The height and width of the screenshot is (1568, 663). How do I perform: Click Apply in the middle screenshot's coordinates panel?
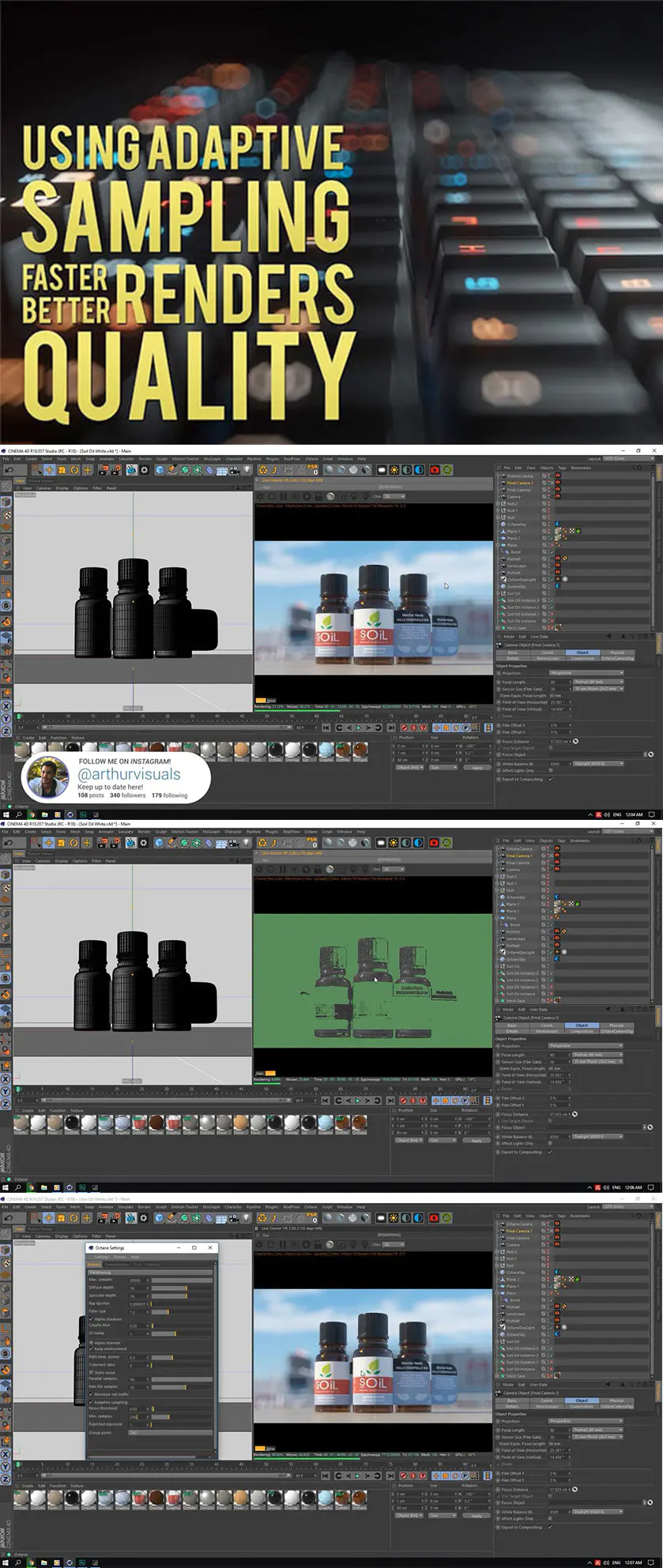click(x=477, y=1140)
